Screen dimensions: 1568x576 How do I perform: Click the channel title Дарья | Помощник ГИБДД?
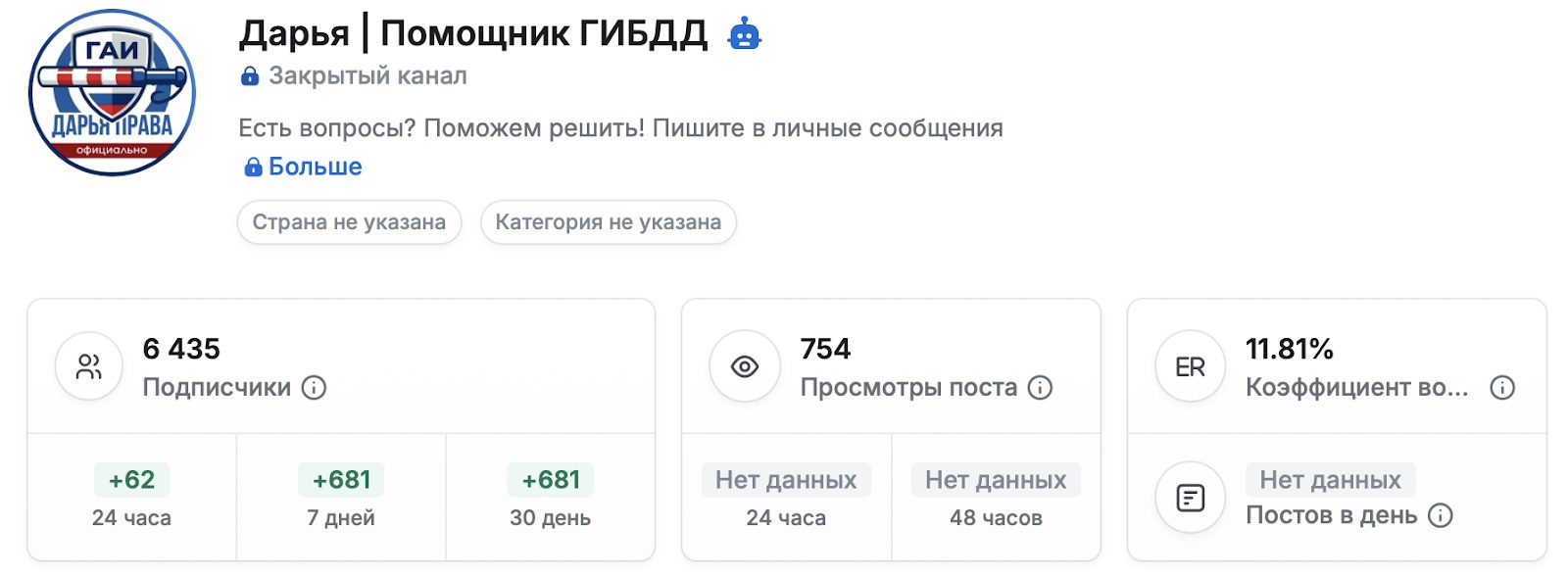pyautogui.click(x=473, y=34)
